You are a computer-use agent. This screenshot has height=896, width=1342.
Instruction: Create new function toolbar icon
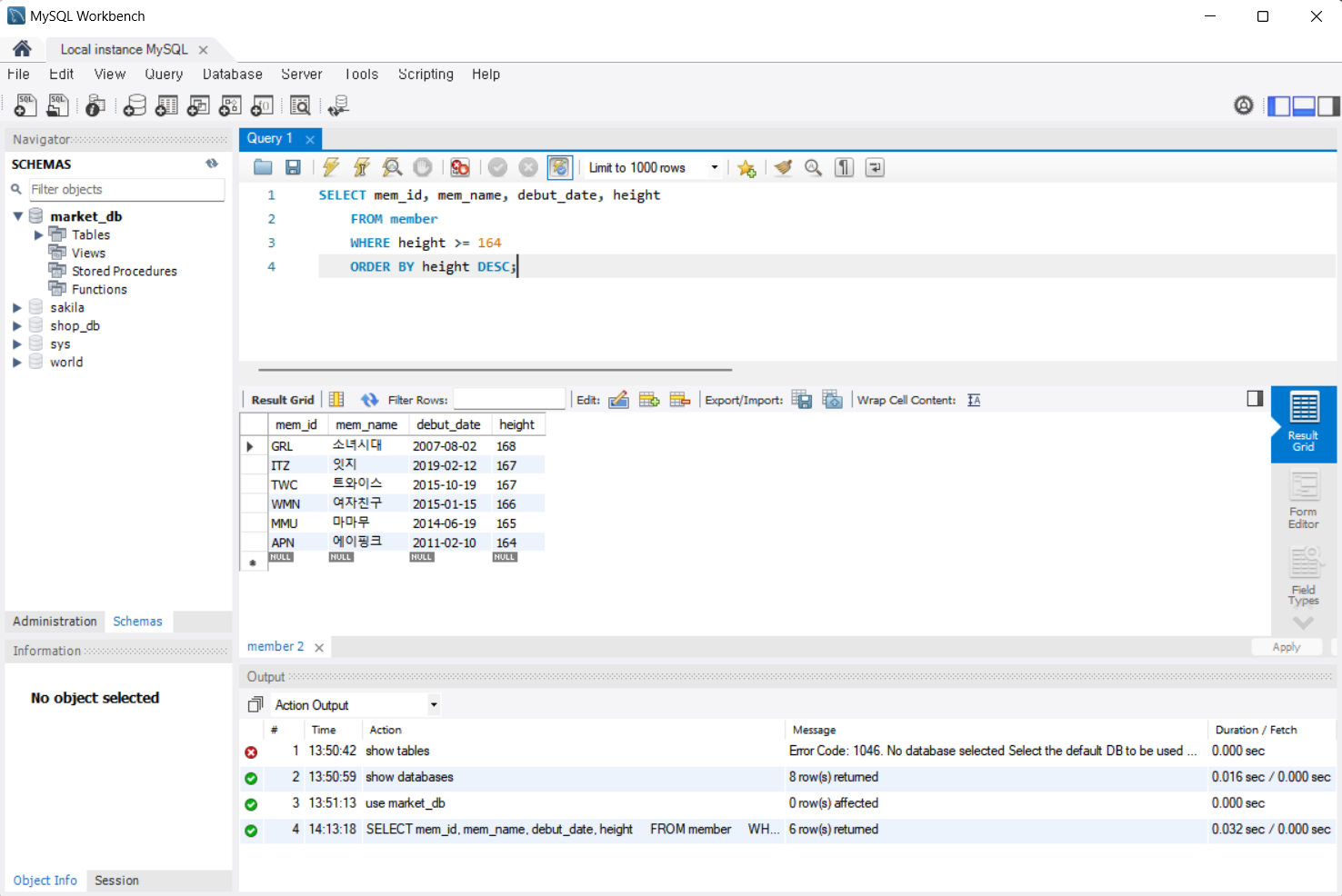pyautogui.click(x=262, y=105)
